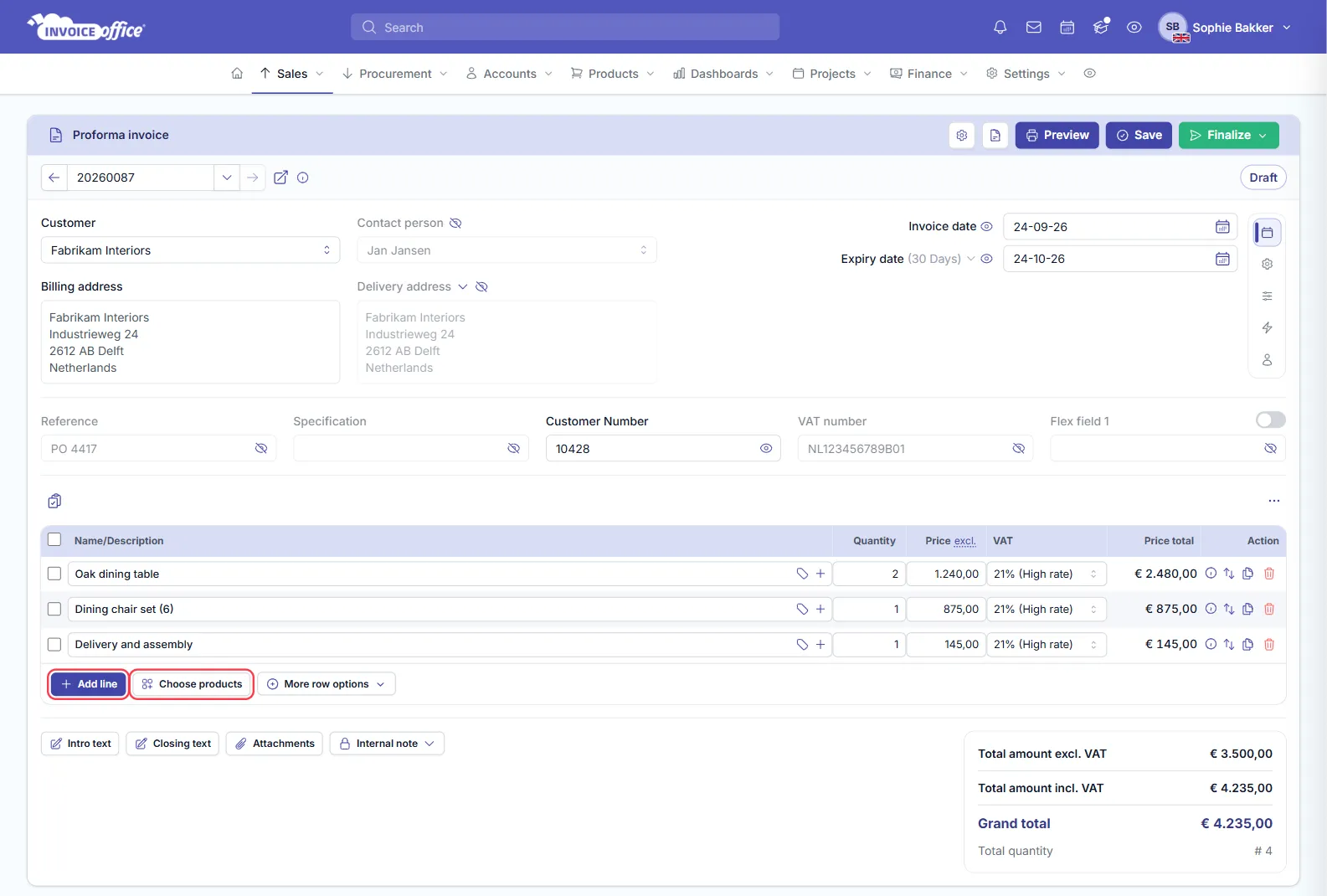
Task: Open the Products menu
Action: point(613,74)
